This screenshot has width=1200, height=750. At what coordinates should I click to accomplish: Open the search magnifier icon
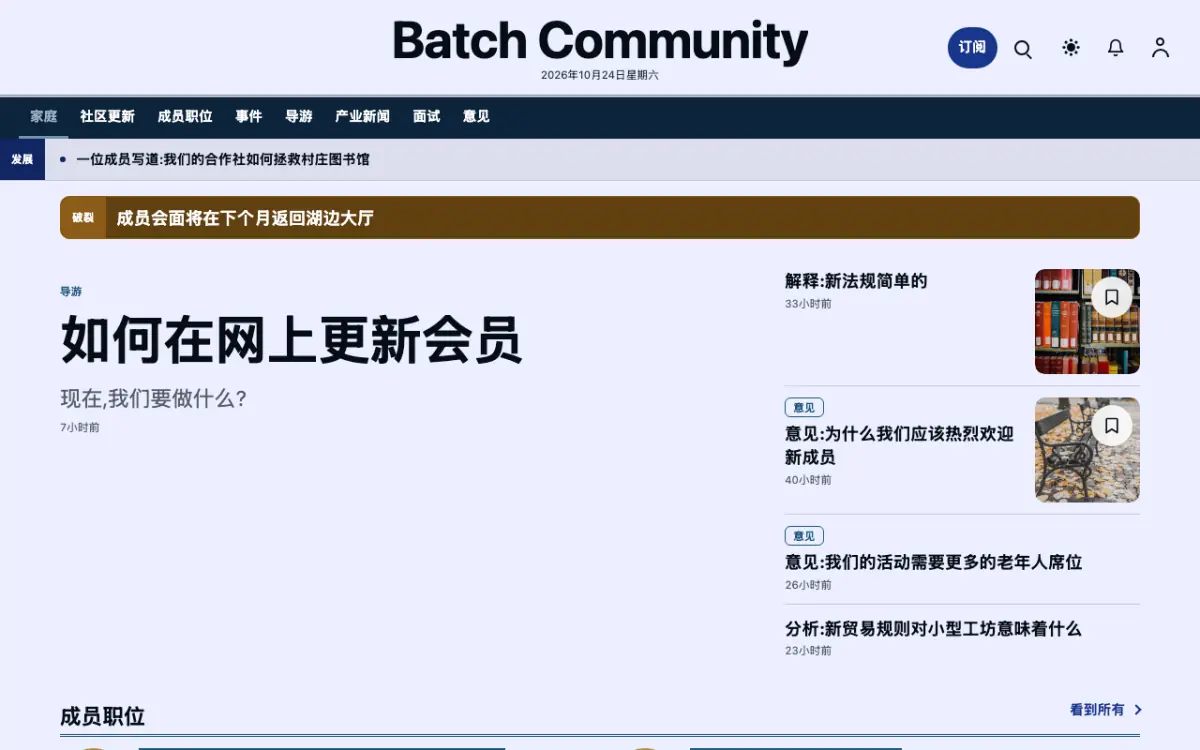click(1023, 48)
